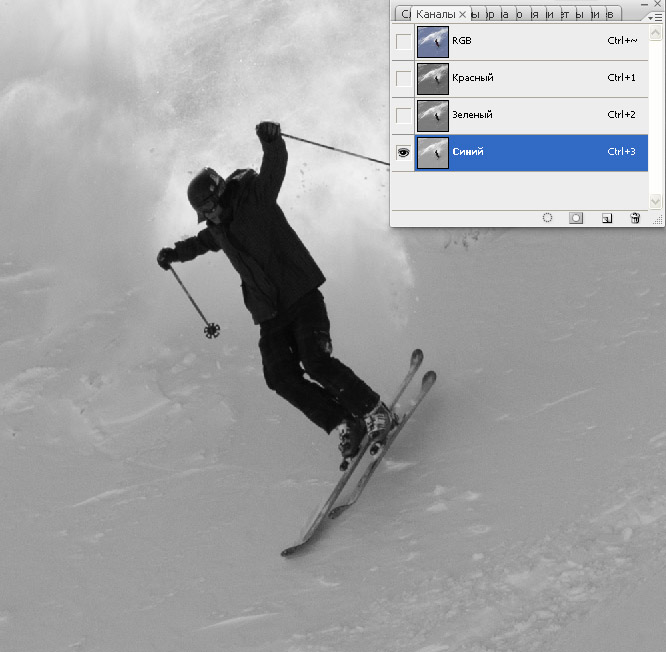The width and height of the screenshot is (666, 652).
Task: Click the Синий channel thumbnail
Action: pos(432,153)
